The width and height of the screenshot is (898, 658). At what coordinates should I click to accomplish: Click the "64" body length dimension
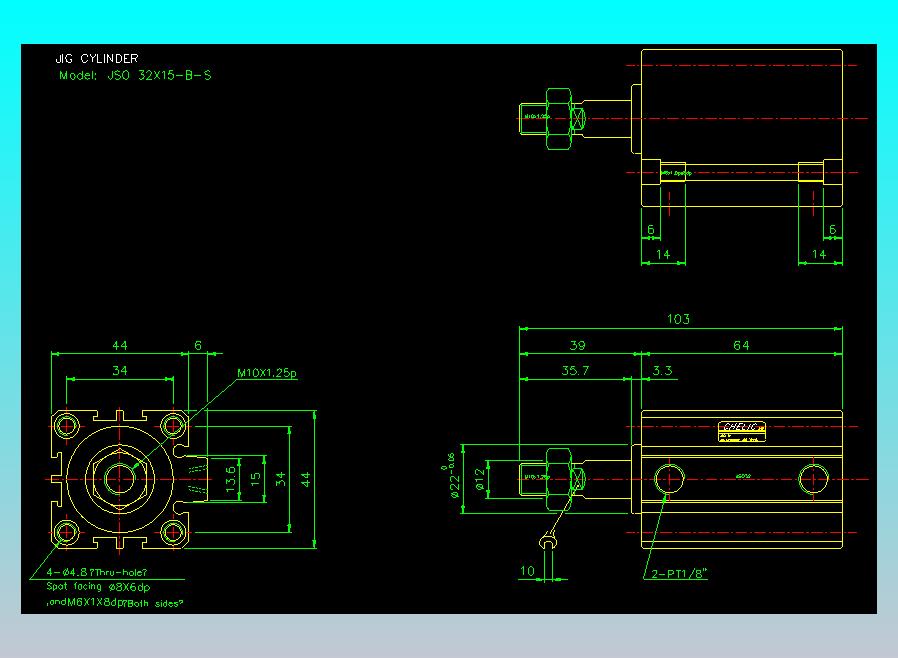pos(741,345)
